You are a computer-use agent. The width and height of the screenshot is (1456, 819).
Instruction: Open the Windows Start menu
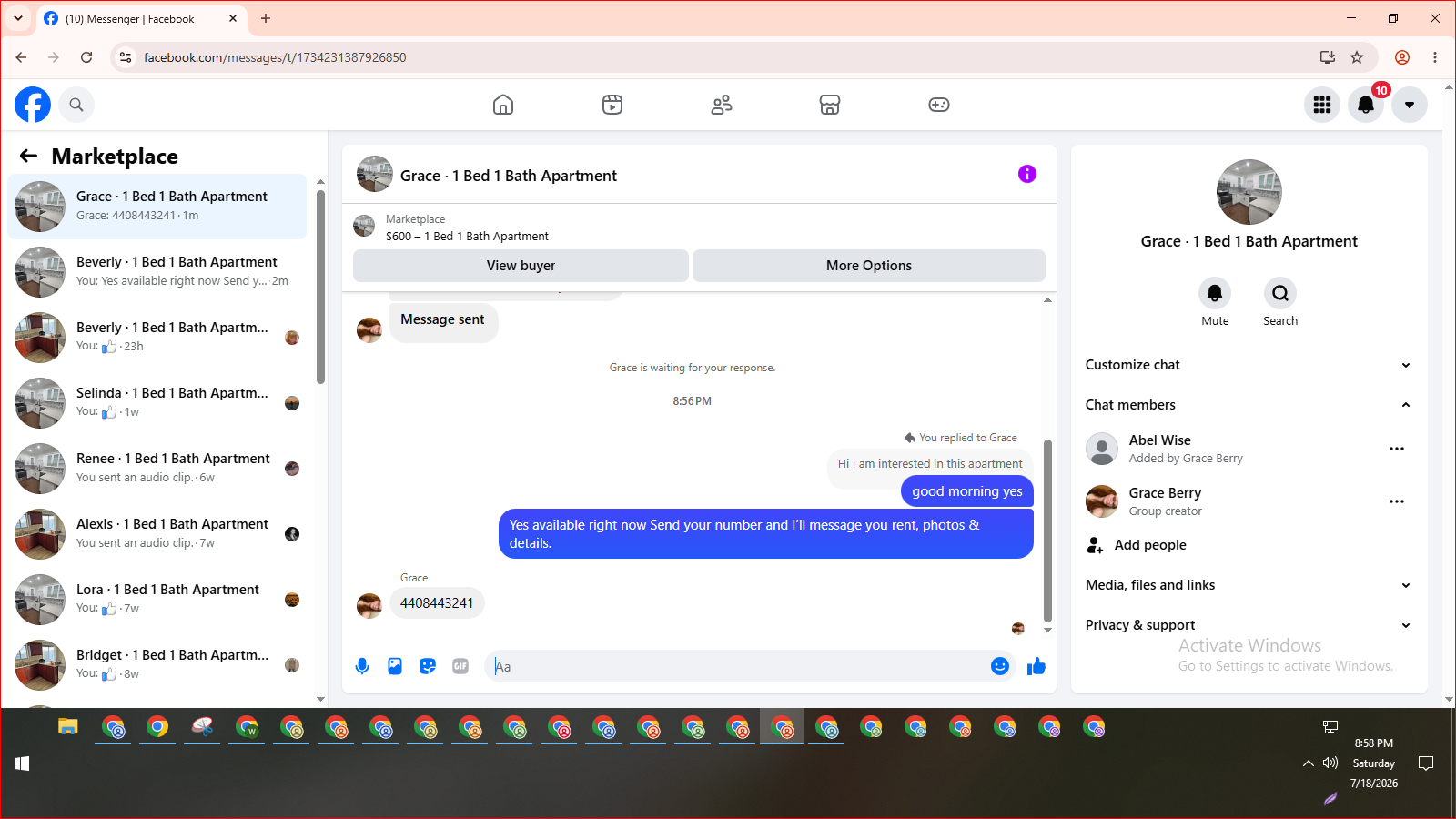22,763
